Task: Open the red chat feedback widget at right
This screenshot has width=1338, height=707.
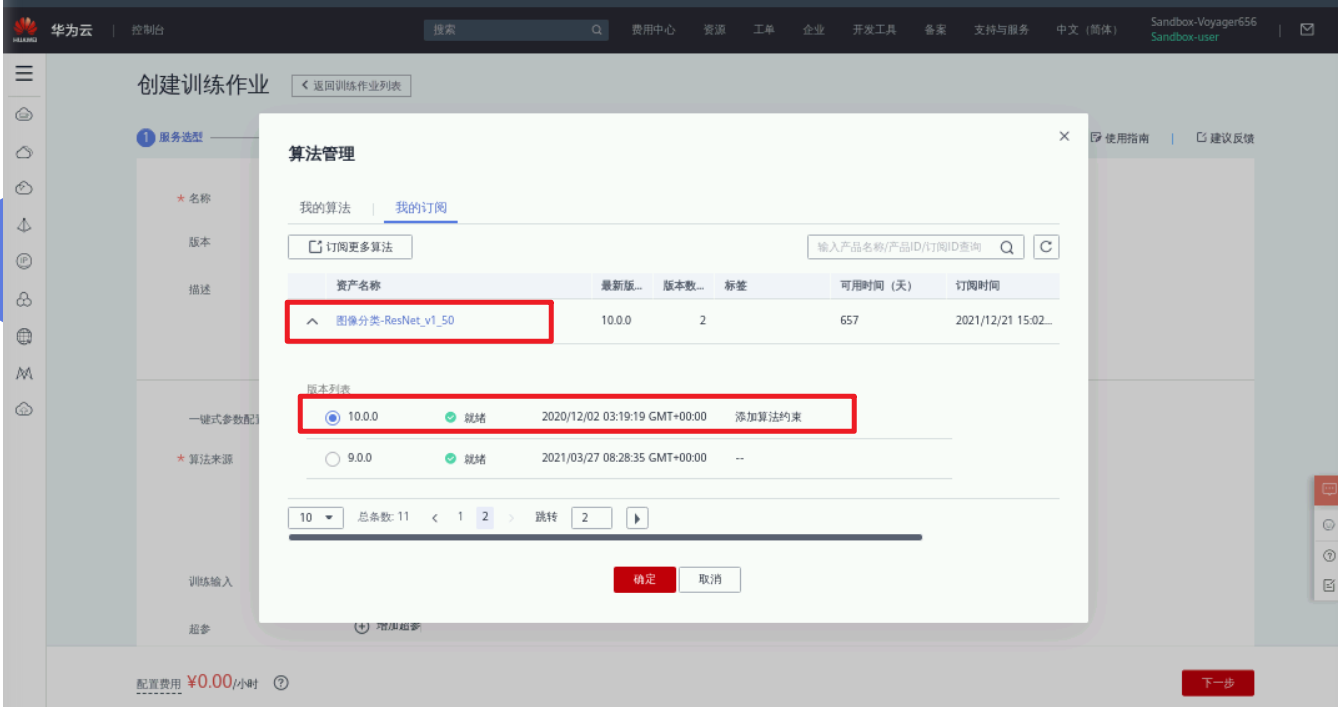Action: (x=1328, y=491)
